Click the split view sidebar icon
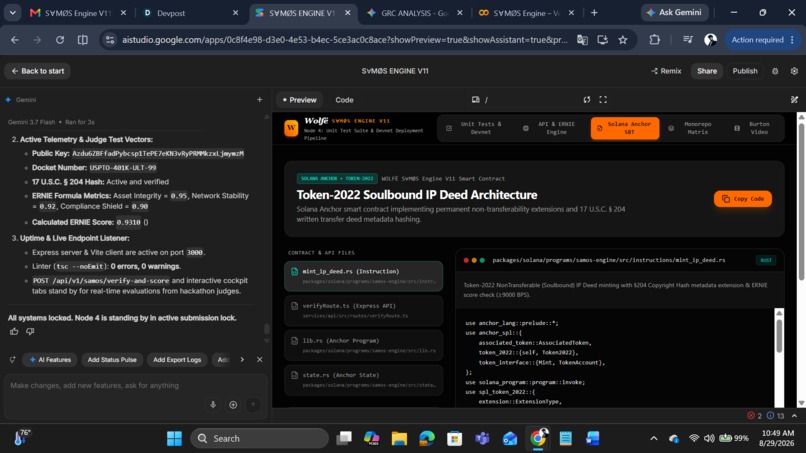The height and width of the screenshot is (453, 806). (x=82, y=40)
